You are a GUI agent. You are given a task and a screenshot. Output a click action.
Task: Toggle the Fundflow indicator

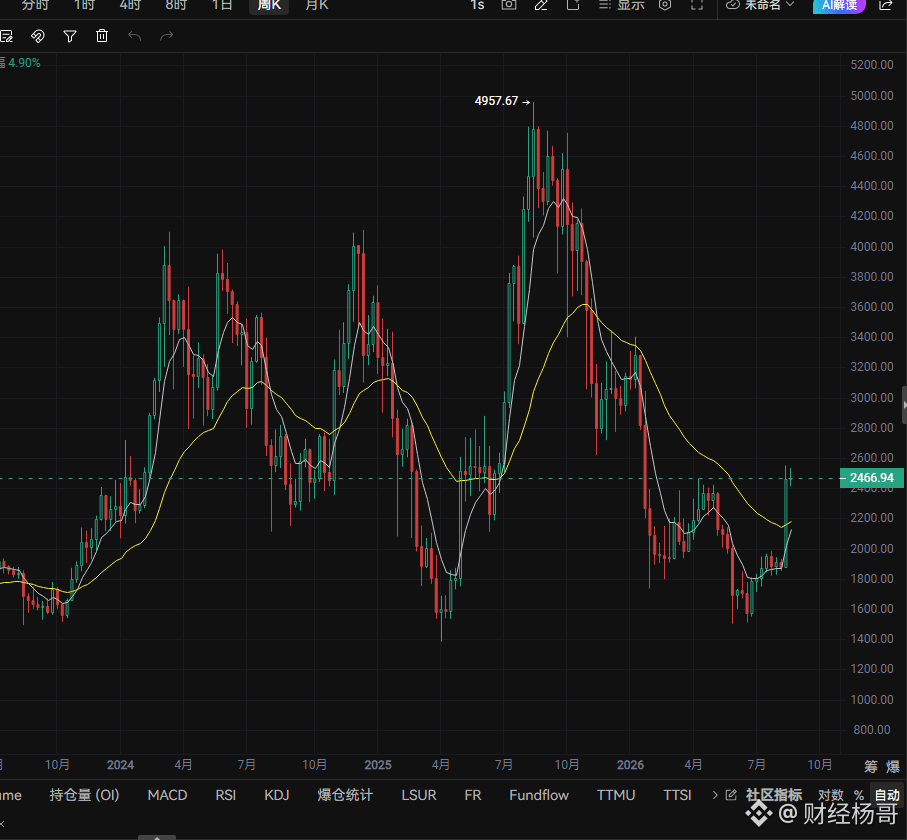coord(539,795)
